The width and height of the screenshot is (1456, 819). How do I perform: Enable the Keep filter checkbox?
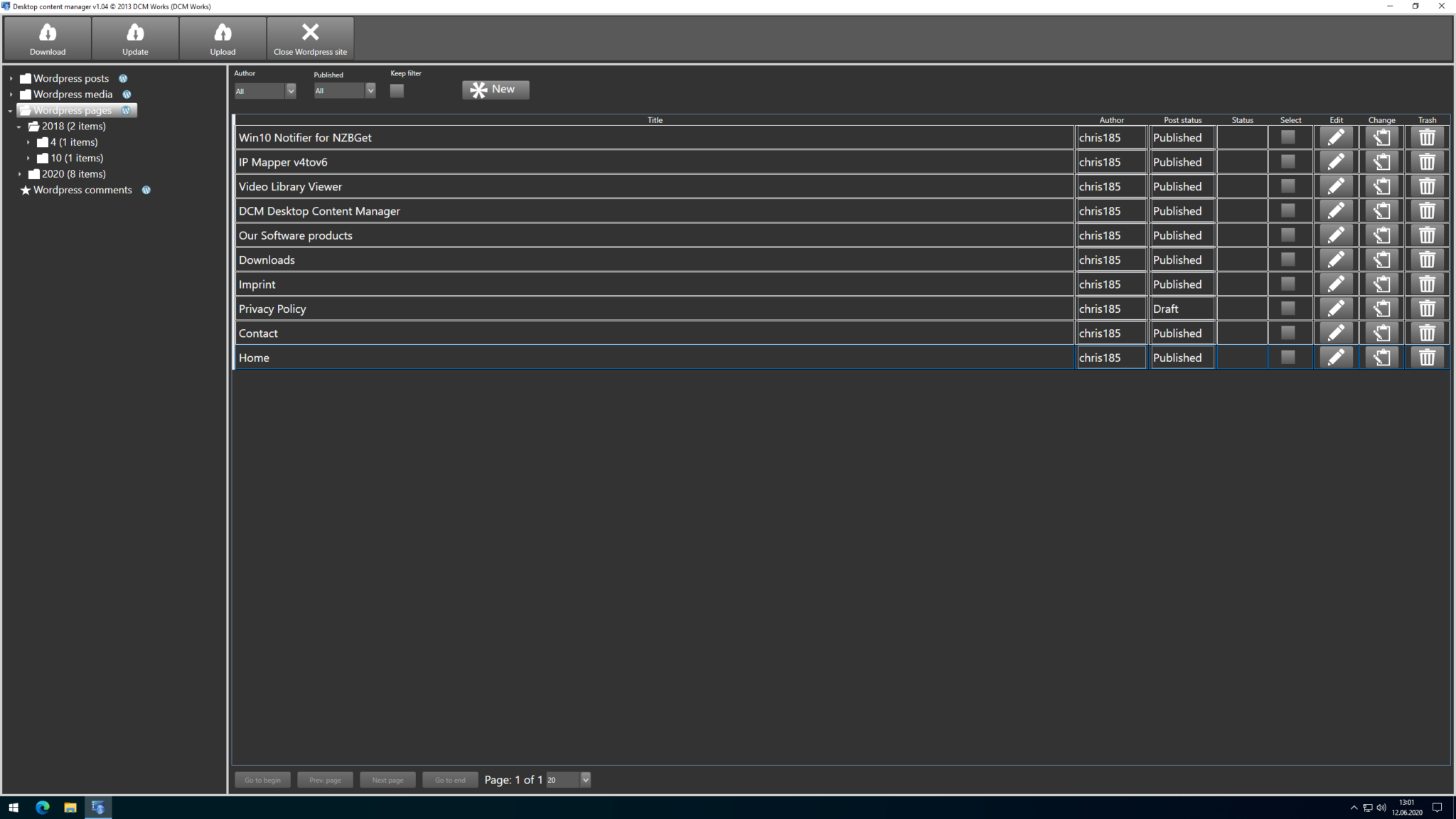[397, 90]
